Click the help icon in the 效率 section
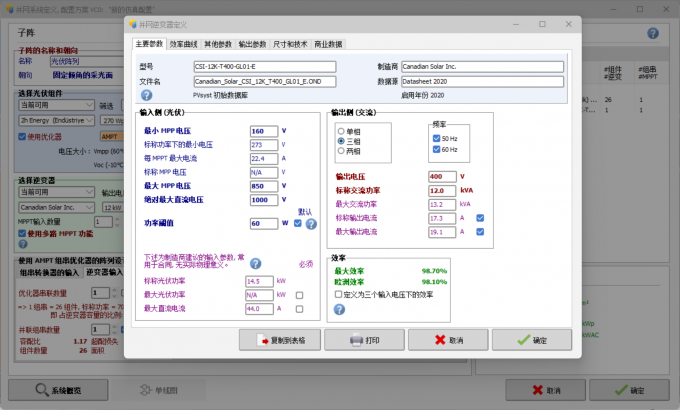This screenshot has height=410, width=680. [340, 309]
